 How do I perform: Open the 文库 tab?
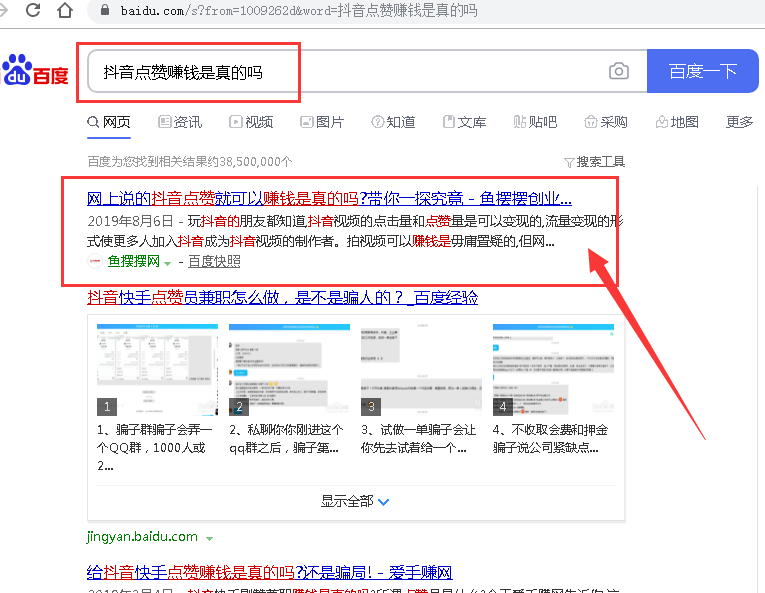tap(464, 122)
